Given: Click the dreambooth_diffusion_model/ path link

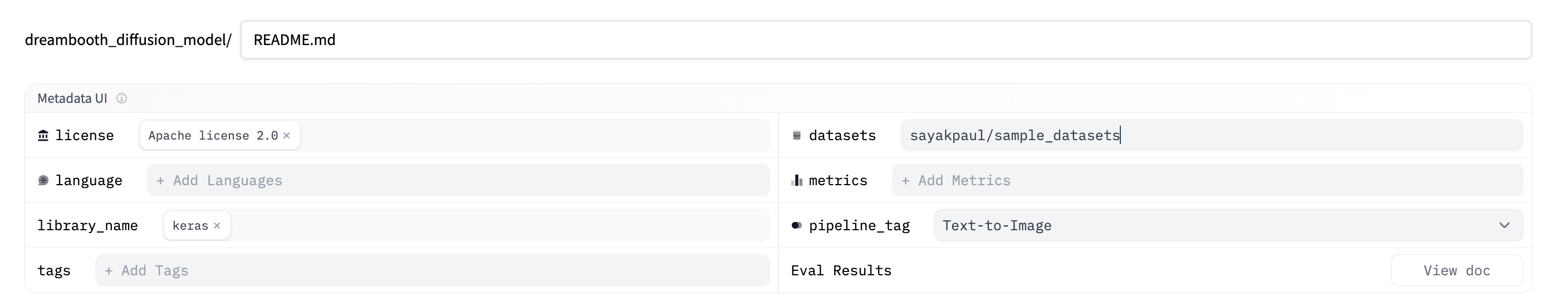Looking at the screenshot, I should coord(128,40).
